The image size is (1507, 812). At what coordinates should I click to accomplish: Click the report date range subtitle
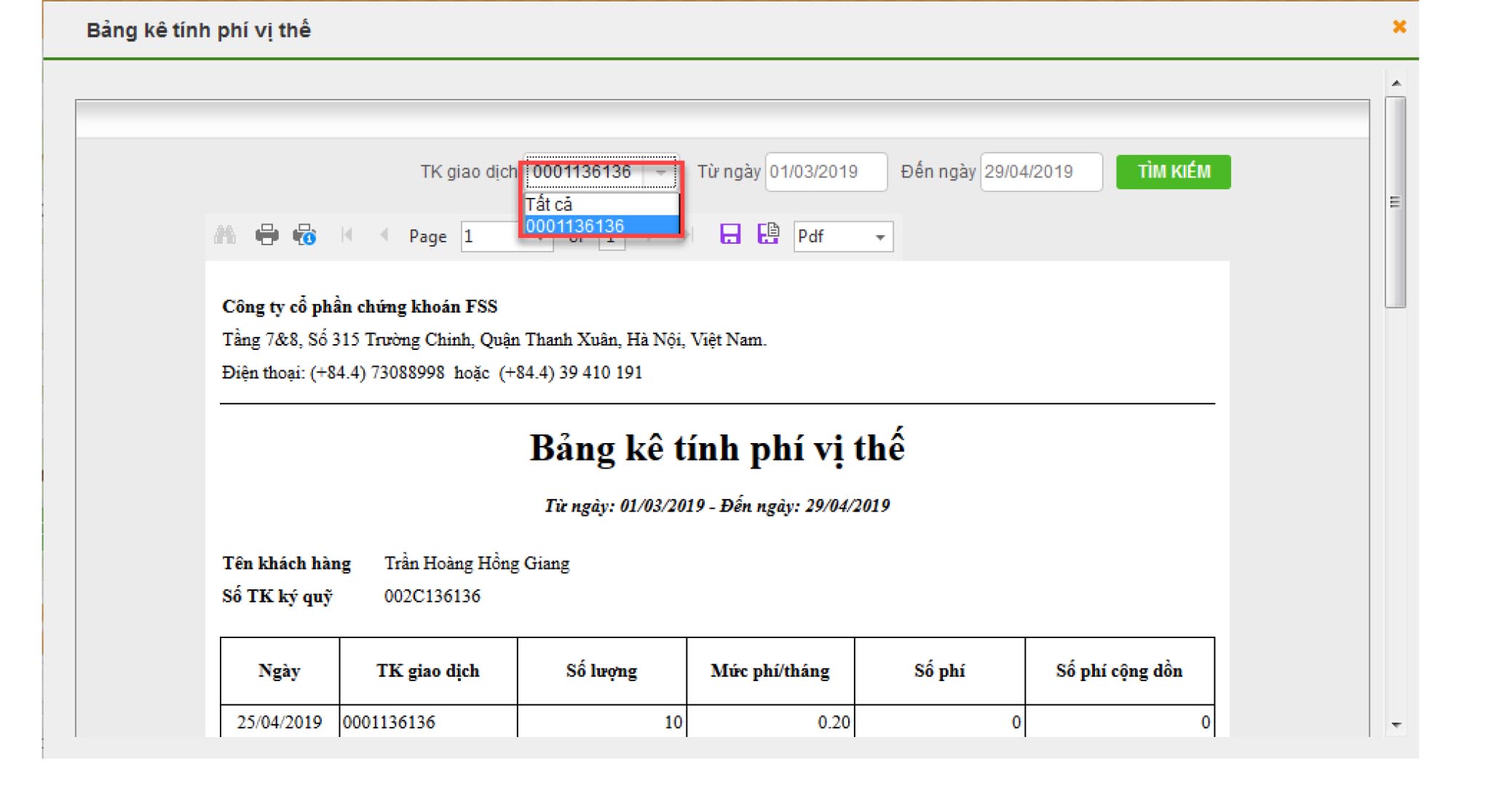click(x=717, y=506)
